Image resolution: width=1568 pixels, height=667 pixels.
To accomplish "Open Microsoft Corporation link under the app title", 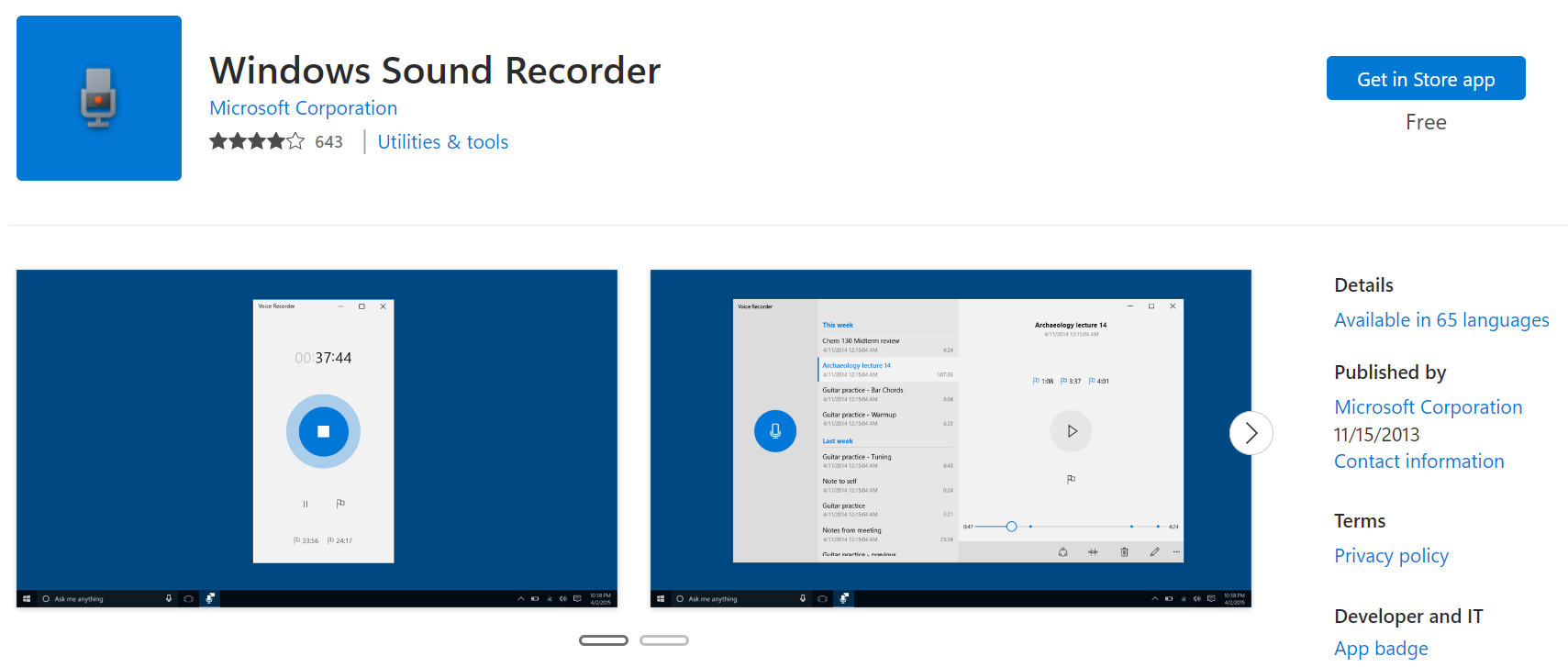I will coord(303,108).
